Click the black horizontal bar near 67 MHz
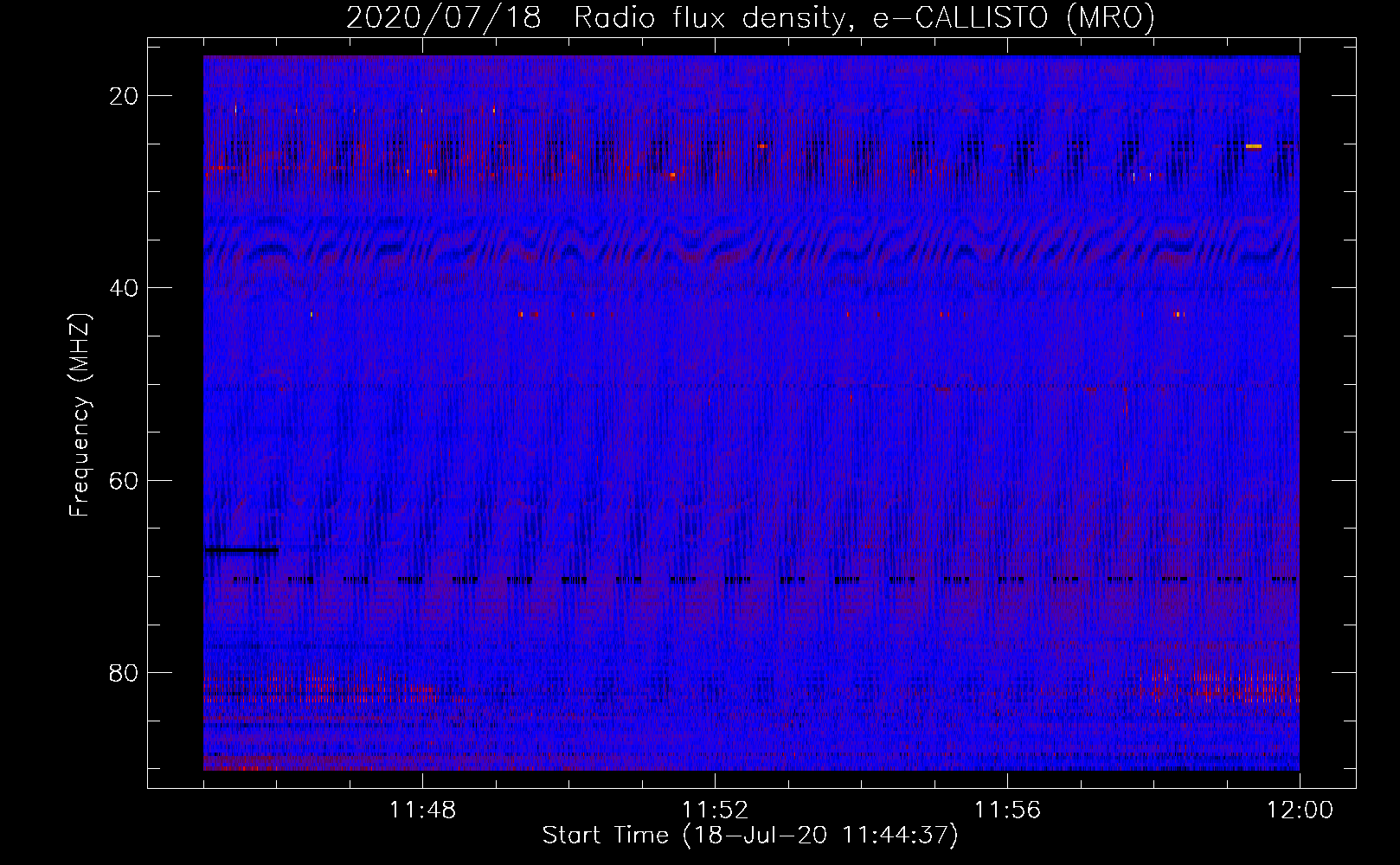The image size is (1400, 865). tap(242, 550)
